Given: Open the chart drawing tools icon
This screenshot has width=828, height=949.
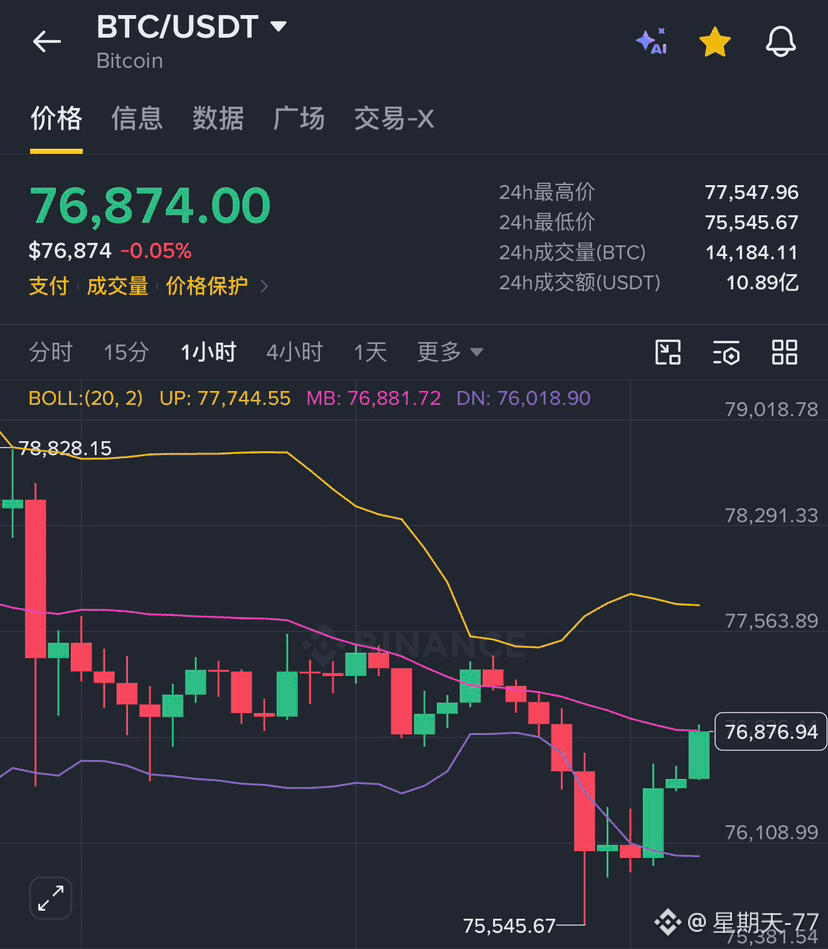Looking at the screenshot, I should 668,352.
